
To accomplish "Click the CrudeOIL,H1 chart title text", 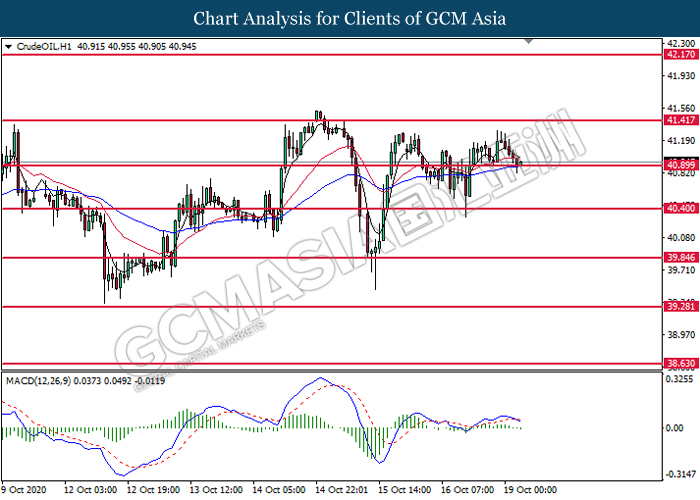I will click(44, 46).
